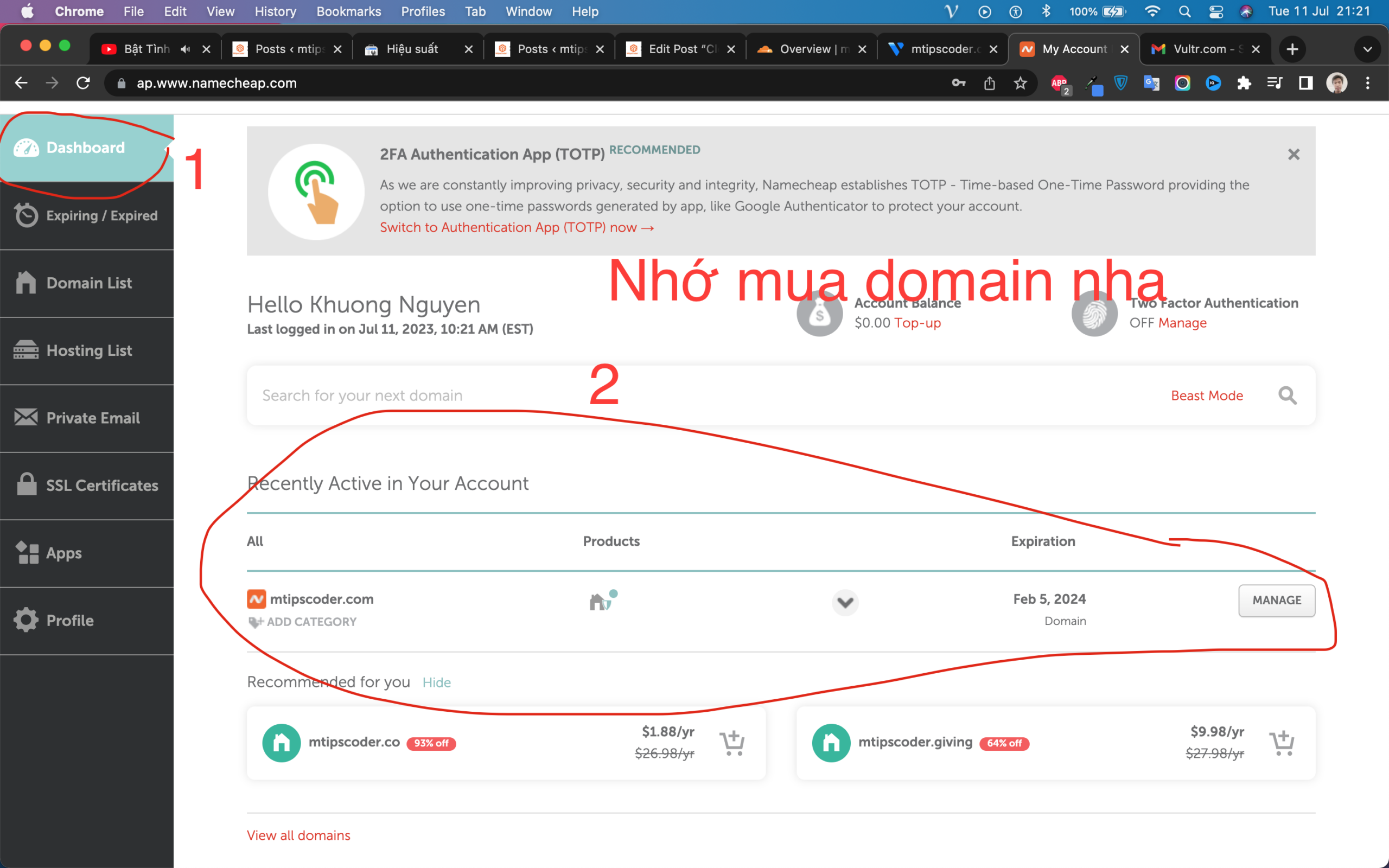Open Dashboard from sidebar menu
This screenshot has height=868, width=1389.
pos(84,147)
